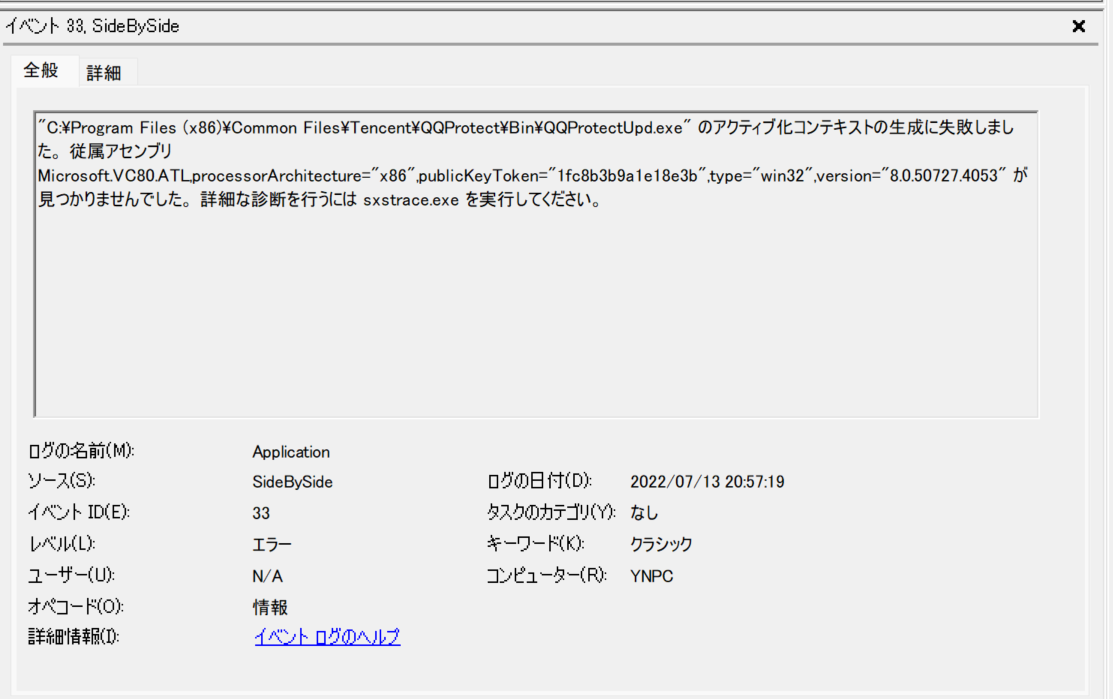The height and width of the screenshot is (699, 1113).
Task: Select the SideBySide source value
Action: coord(292,482)
